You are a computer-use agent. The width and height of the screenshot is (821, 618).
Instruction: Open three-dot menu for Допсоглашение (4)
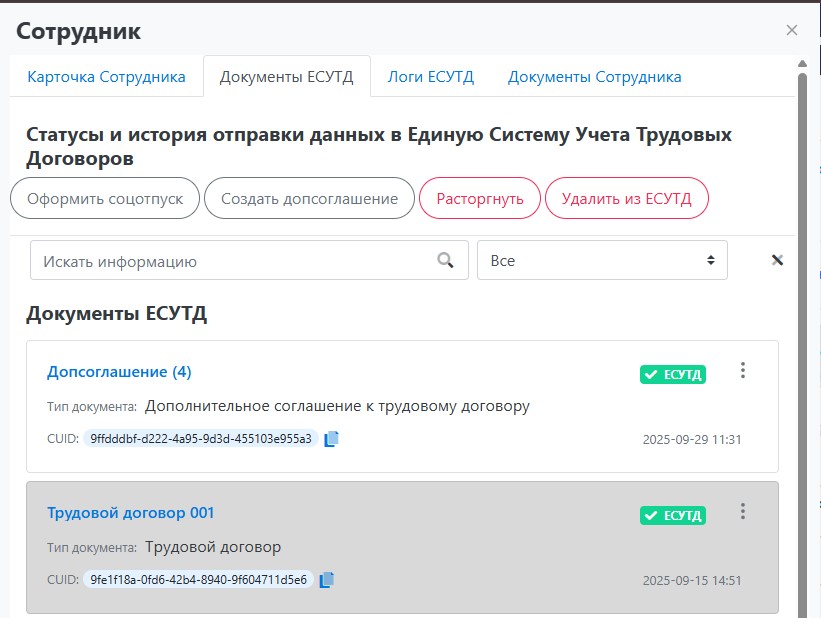[742, 371]
